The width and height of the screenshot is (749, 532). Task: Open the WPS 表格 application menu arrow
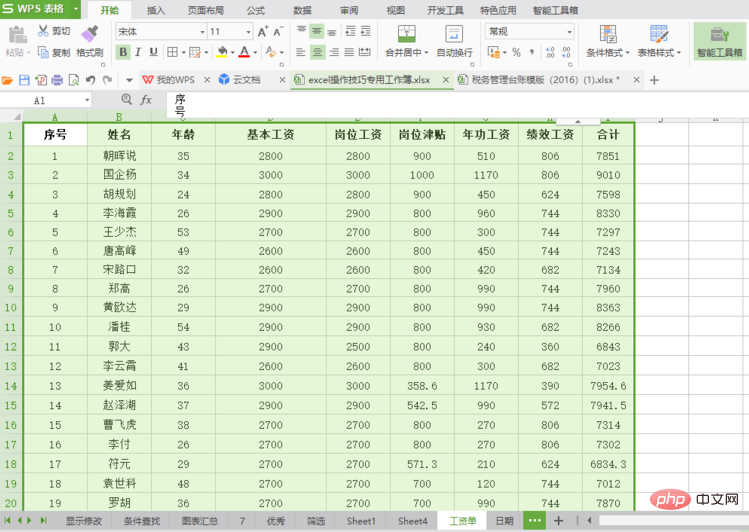tap(75, 9)
